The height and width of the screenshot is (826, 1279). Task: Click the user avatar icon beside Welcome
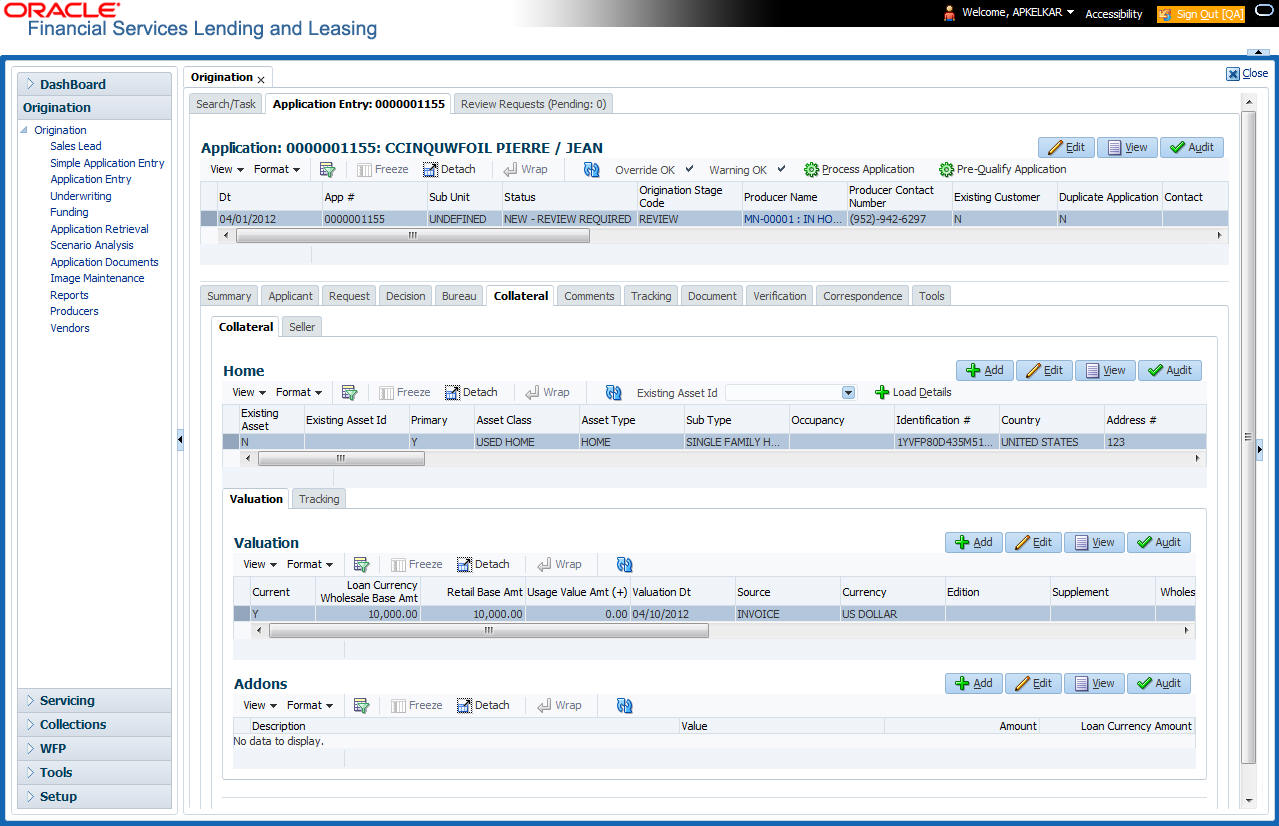click(x=949, y=13)
